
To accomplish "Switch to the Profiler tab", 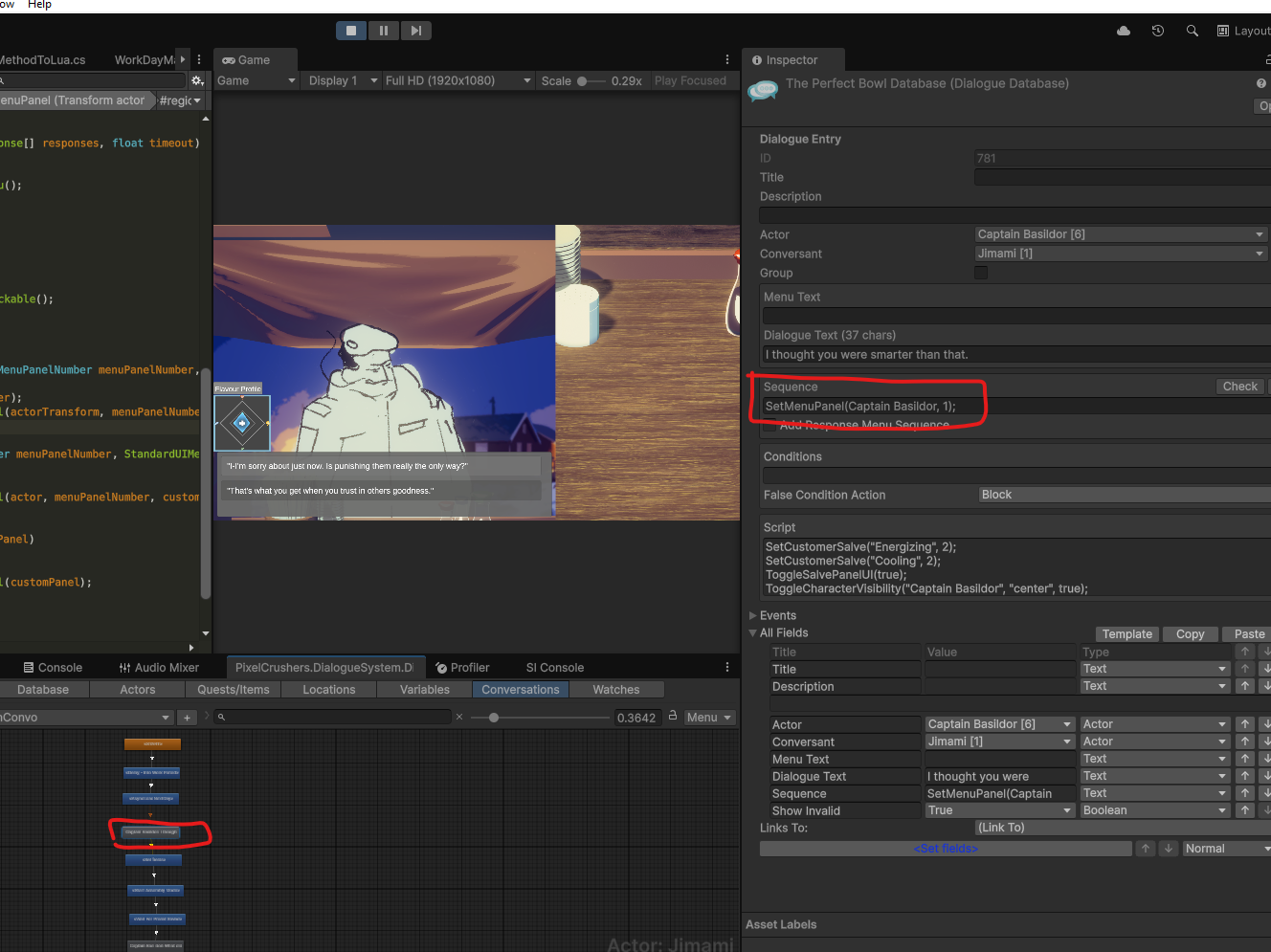I will coord(462,667).
